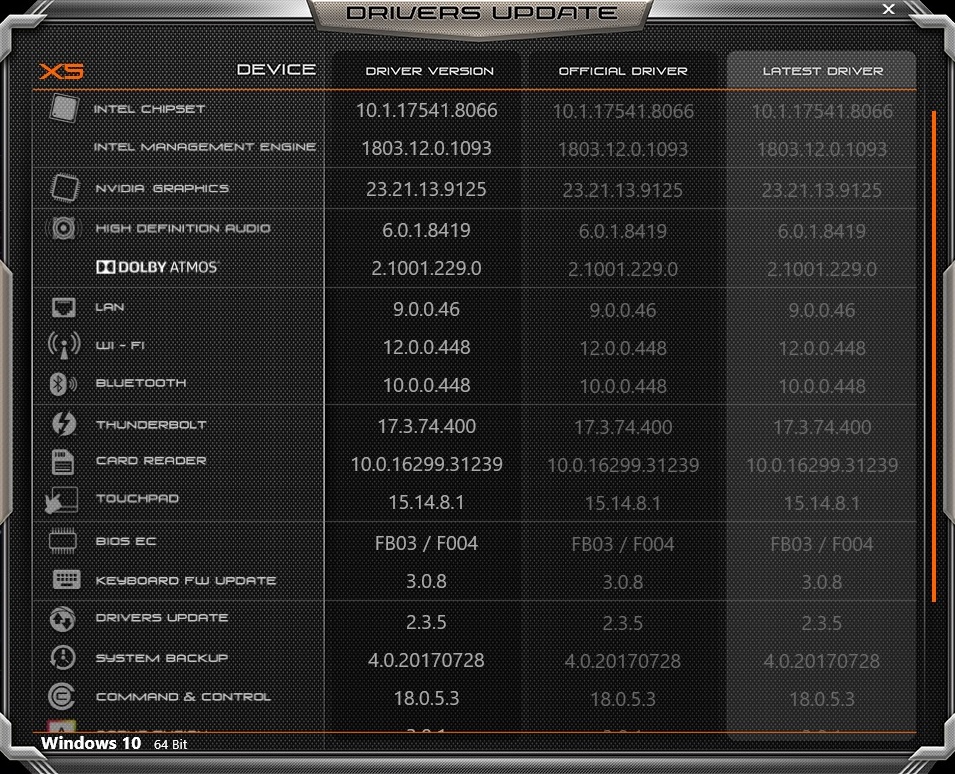955x774 pixels.
Task: Select the Thunderbolt lightning icon
Action: (x=64, y=424)
